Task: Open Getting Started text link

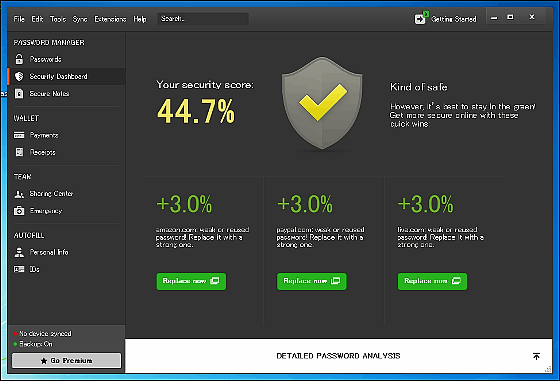Action: point(454,19)
